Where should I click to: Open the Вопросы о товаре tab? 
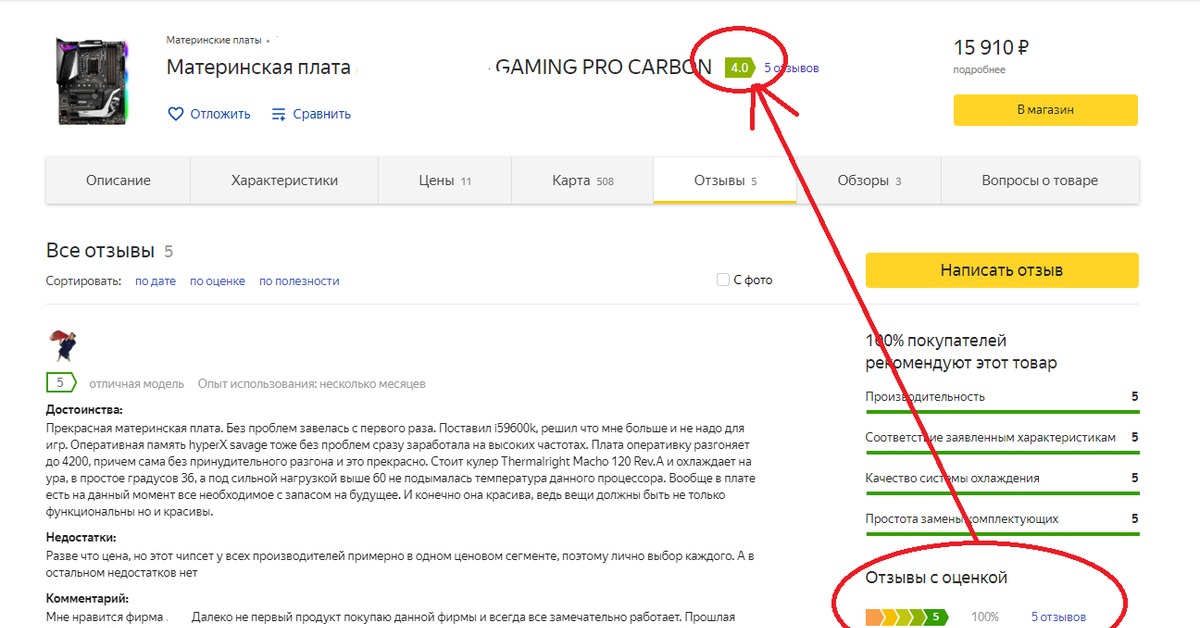click(1039, 181)
